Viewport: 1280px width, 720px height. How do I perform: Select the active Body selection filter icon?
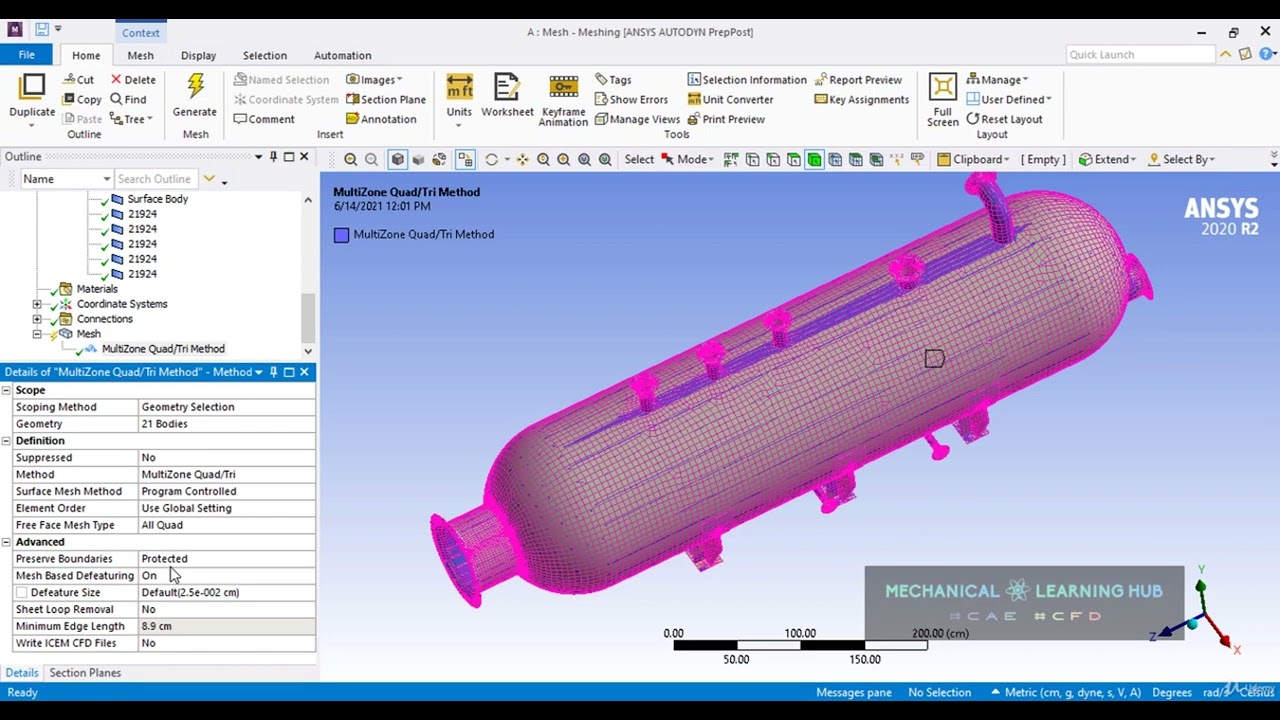click(814, 159)
